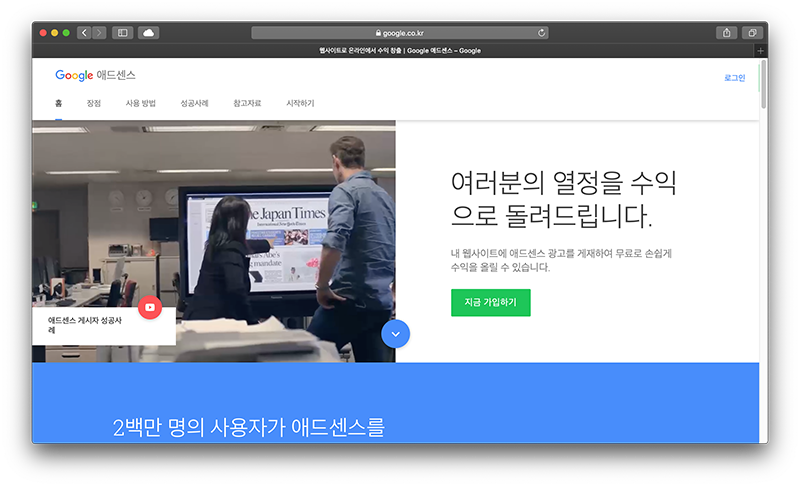The image size is (800, 486).
Task: Open the 참고자료 tab
Action: (x=247, y=104)
